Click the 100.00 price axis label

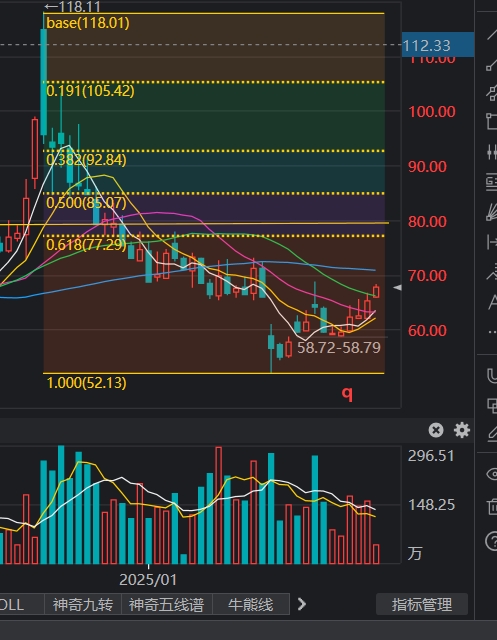point(432,112)
